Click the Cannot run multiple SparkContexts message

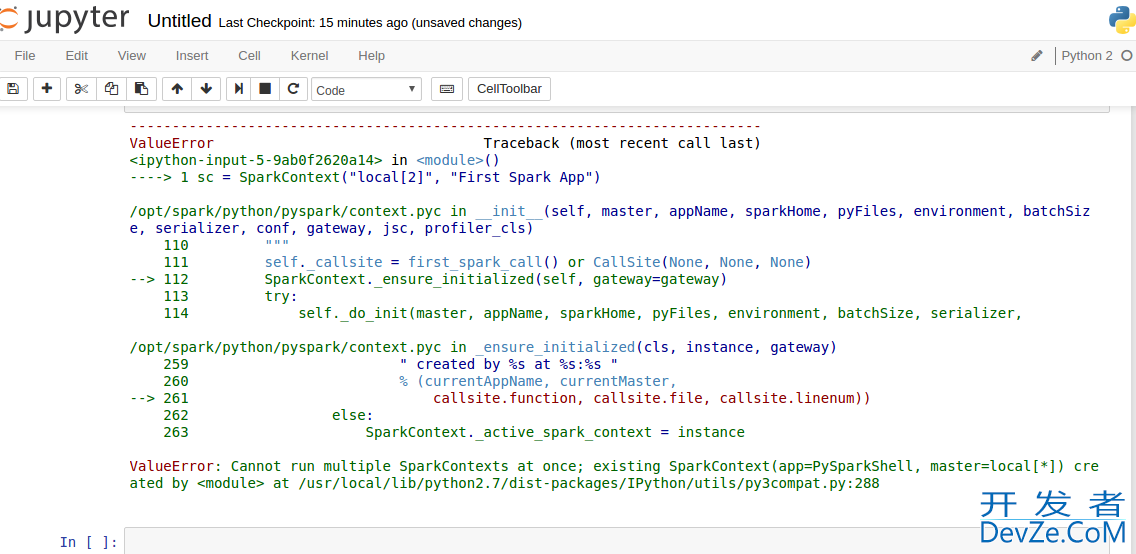tap(614, 474)
